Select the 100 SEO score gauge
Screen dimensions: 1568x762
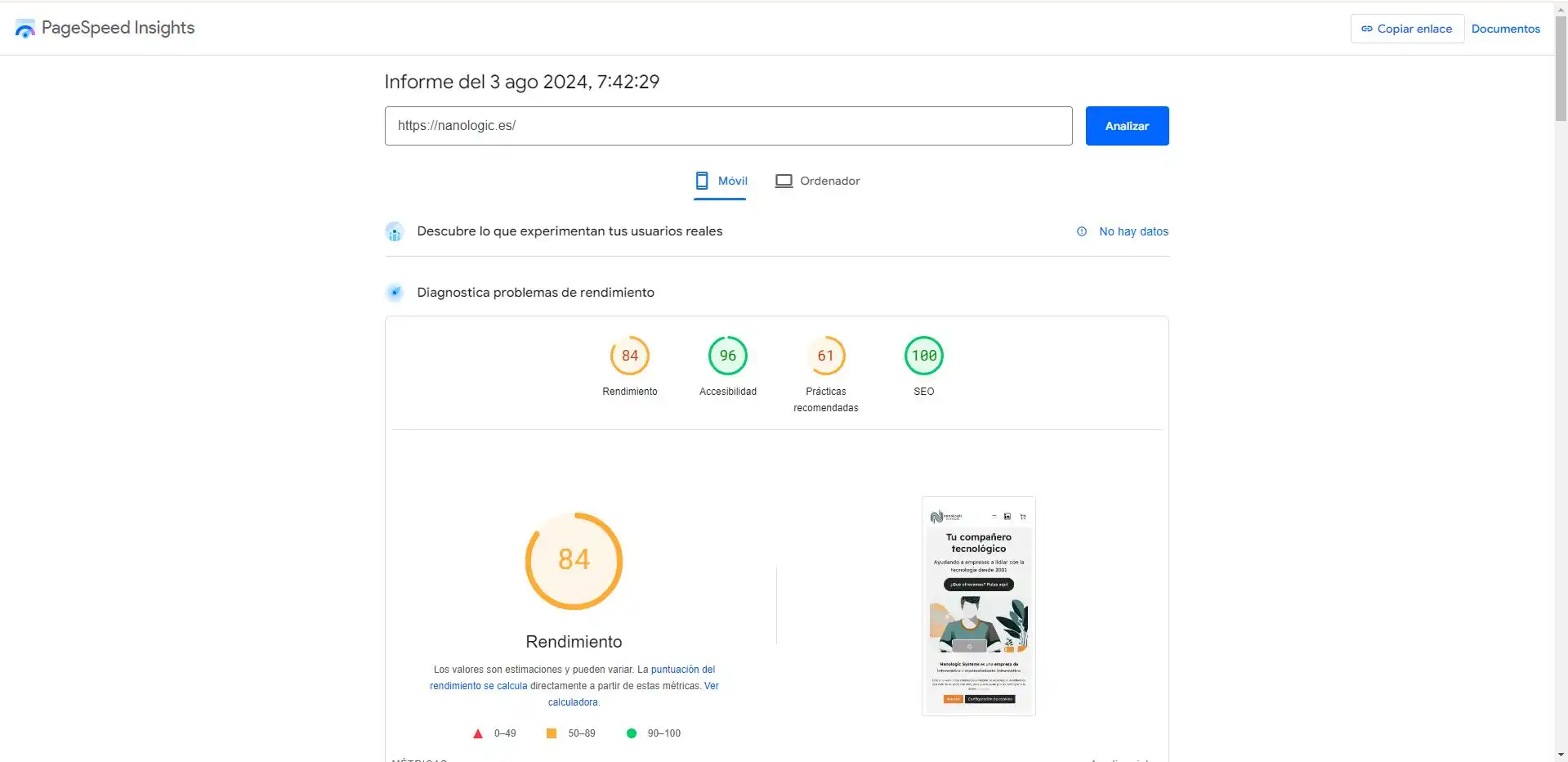(924, 356)
